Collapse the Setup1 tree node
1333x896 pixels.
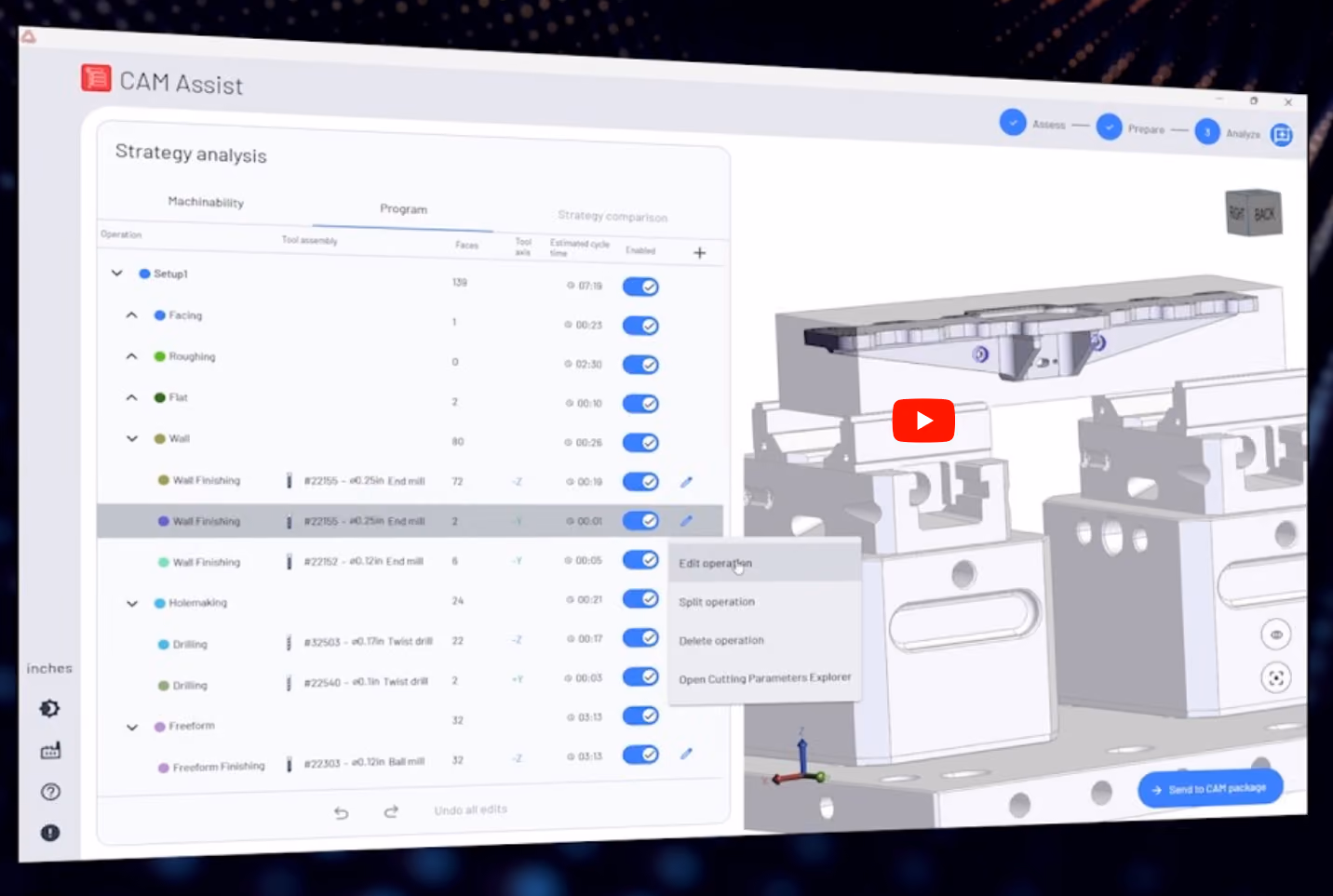[116, 274]
